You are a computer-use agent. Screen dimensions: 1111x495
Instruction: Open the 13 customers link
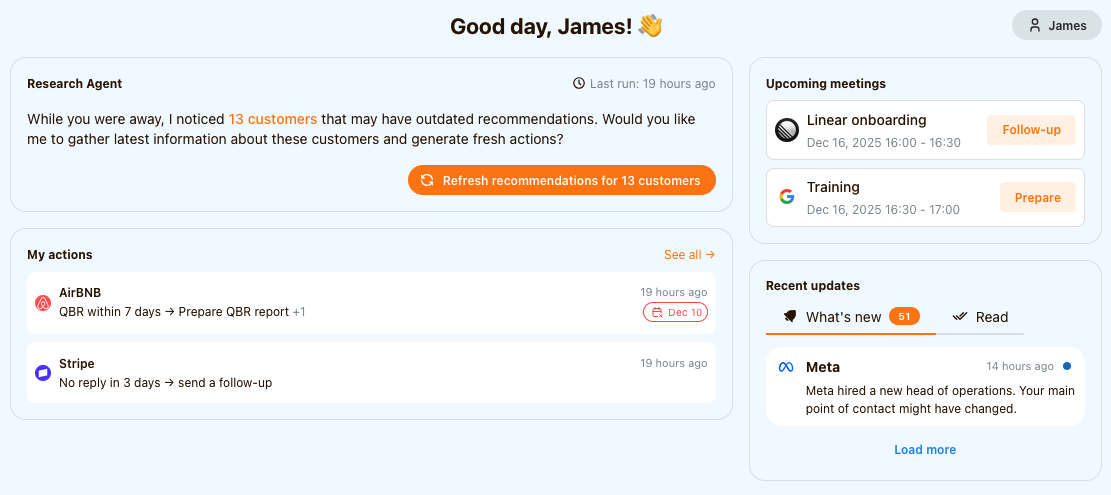pyautogui.click(x=273, y=119)
